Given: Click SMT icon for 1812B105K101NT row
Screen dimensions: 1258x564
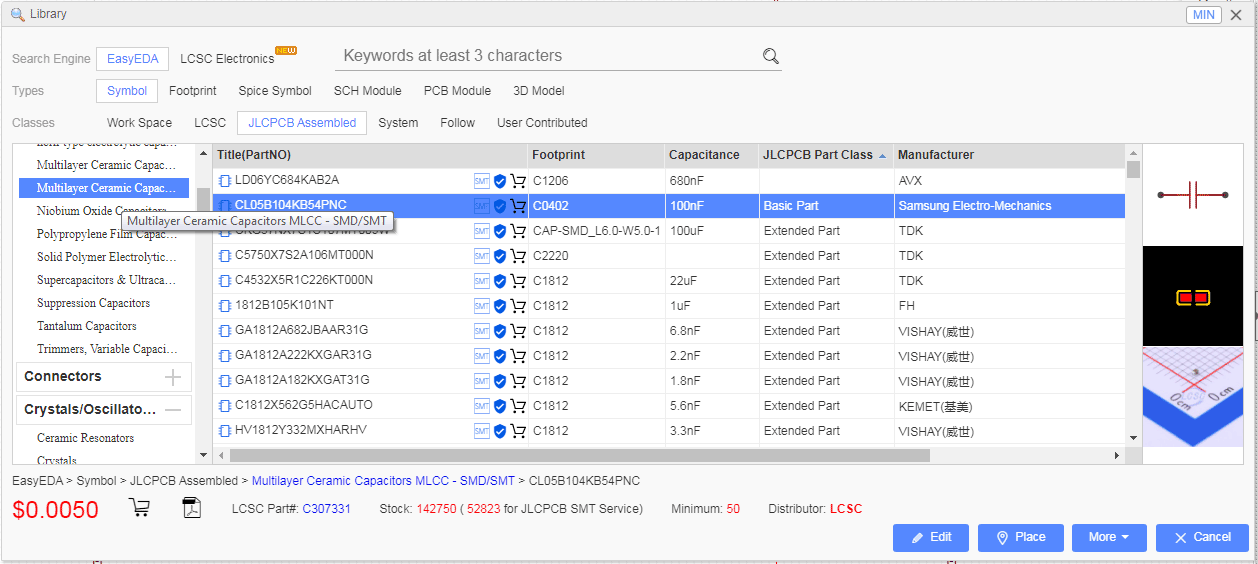Looking at the screenshot, I should tap(482, 306).
